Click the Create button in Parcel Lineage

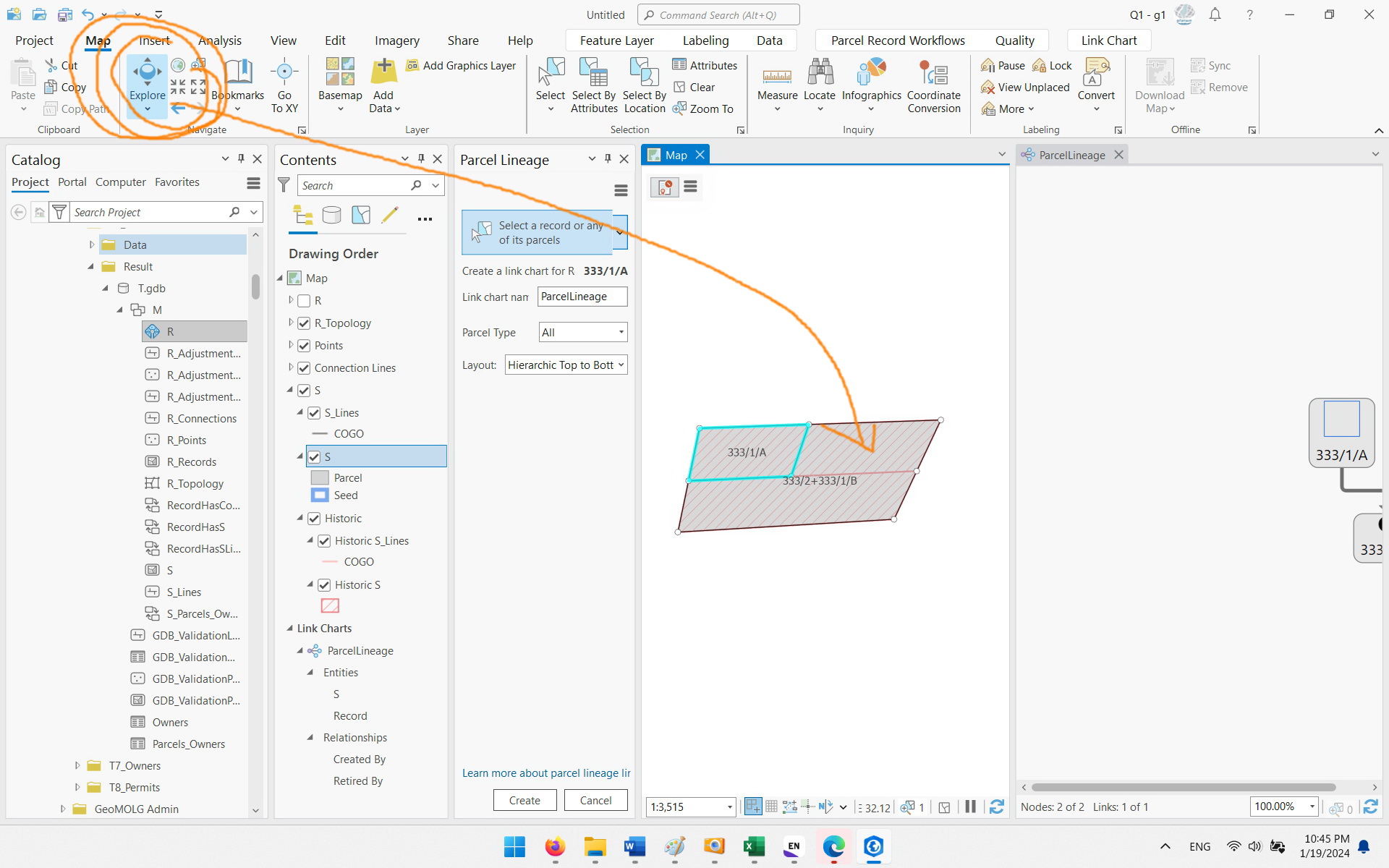(524, 800)
